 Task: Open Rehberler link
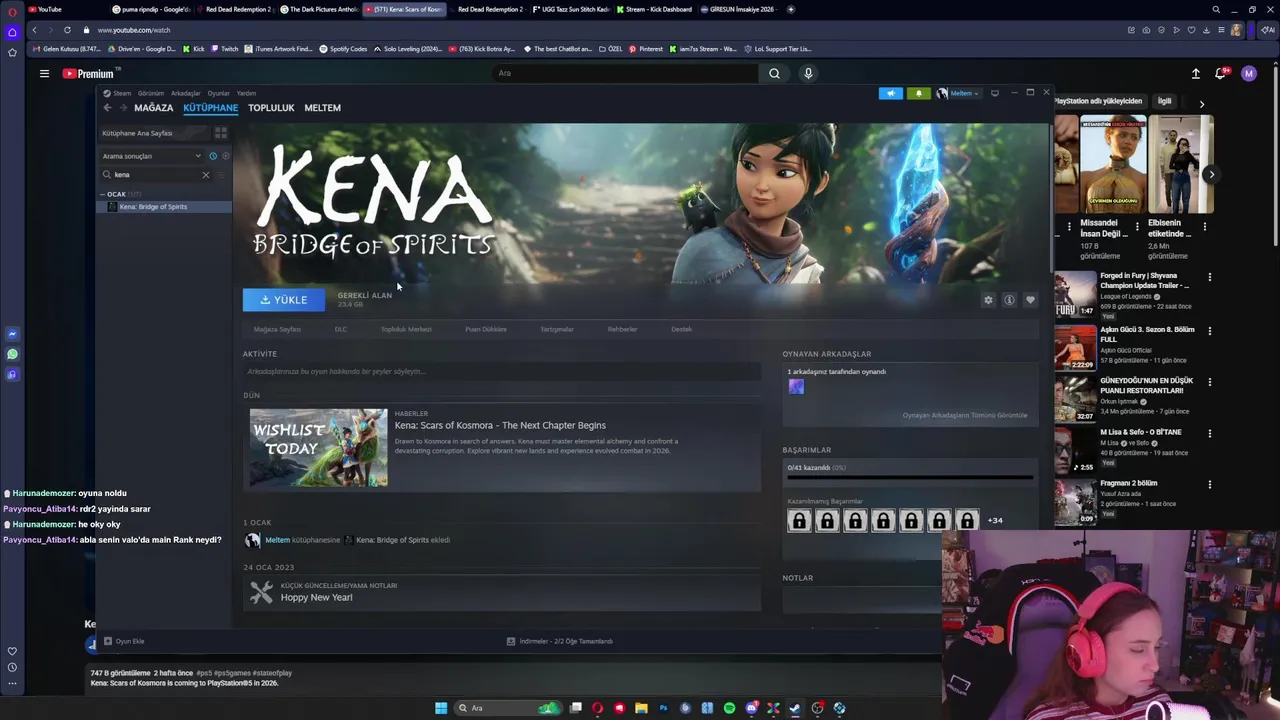click(x=622, y=329)
